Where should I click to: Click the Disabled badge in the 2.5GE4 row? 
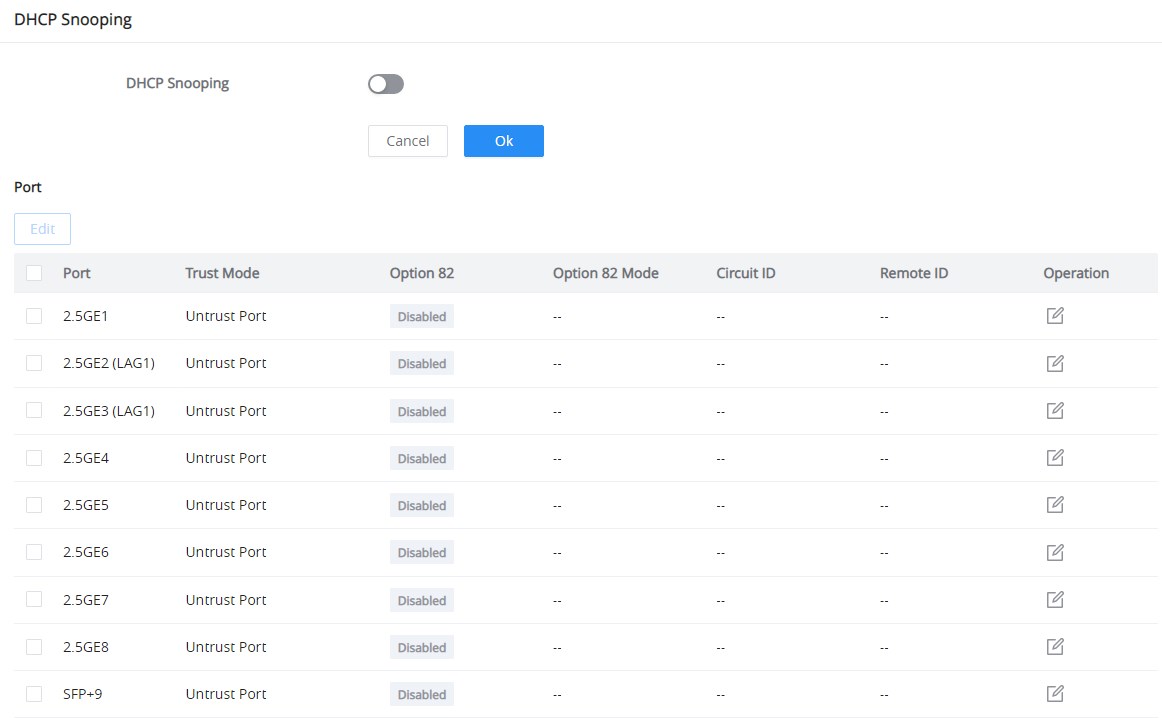point(422,459)
